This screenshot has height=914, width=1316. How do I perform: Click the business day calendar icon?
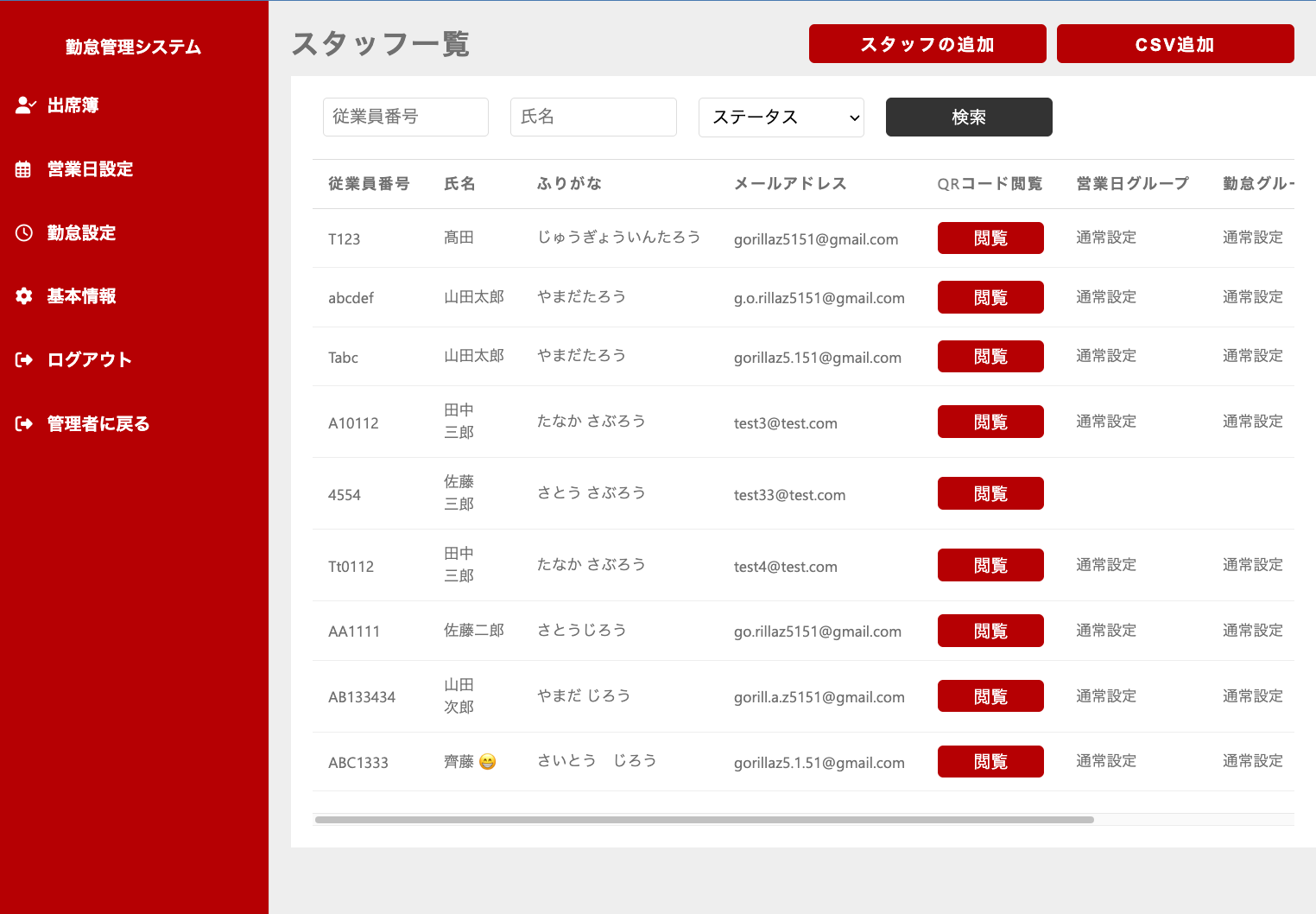pos(24,169)
